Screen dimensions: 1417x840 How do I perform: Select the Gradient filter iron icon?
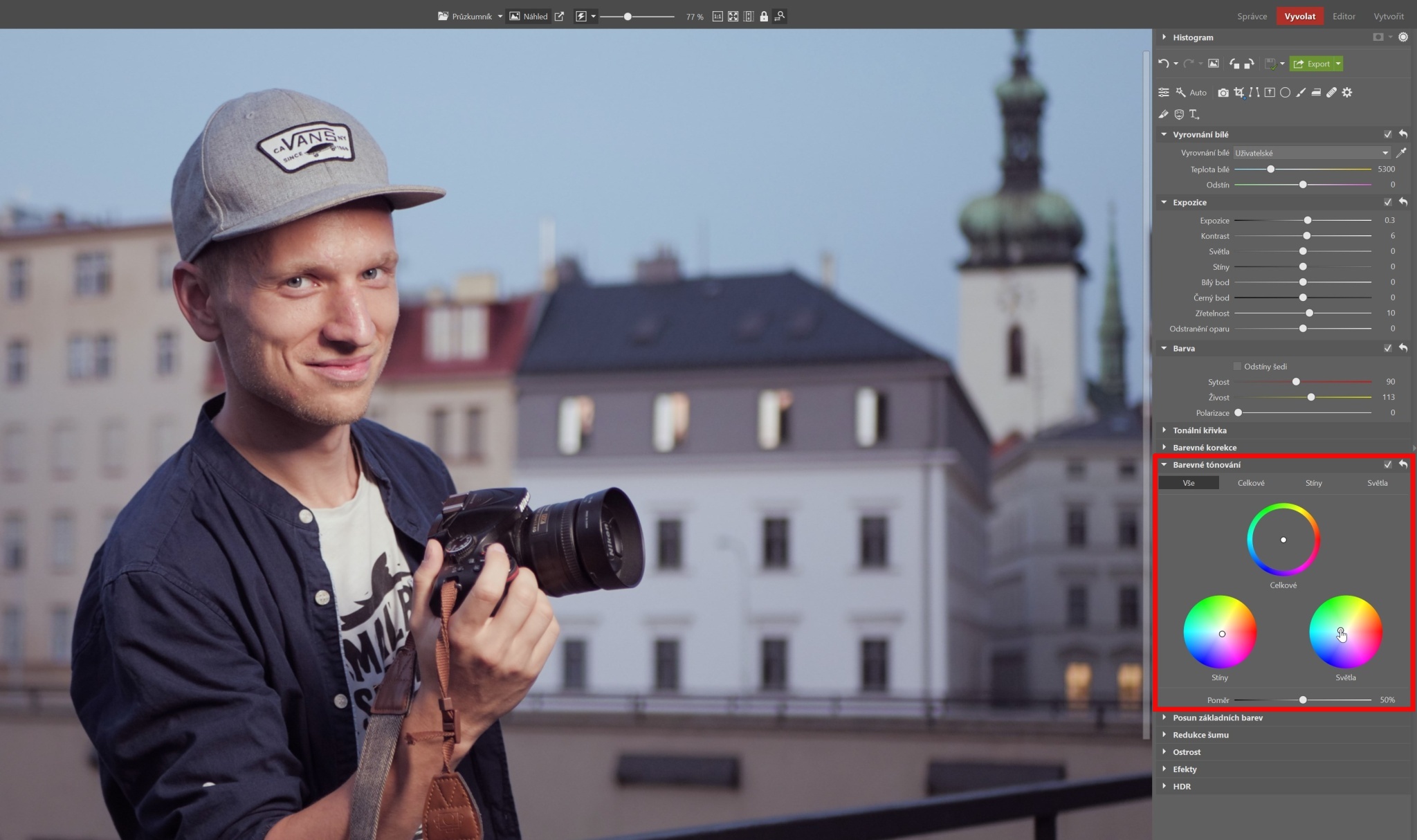[x=1316, y=92]
